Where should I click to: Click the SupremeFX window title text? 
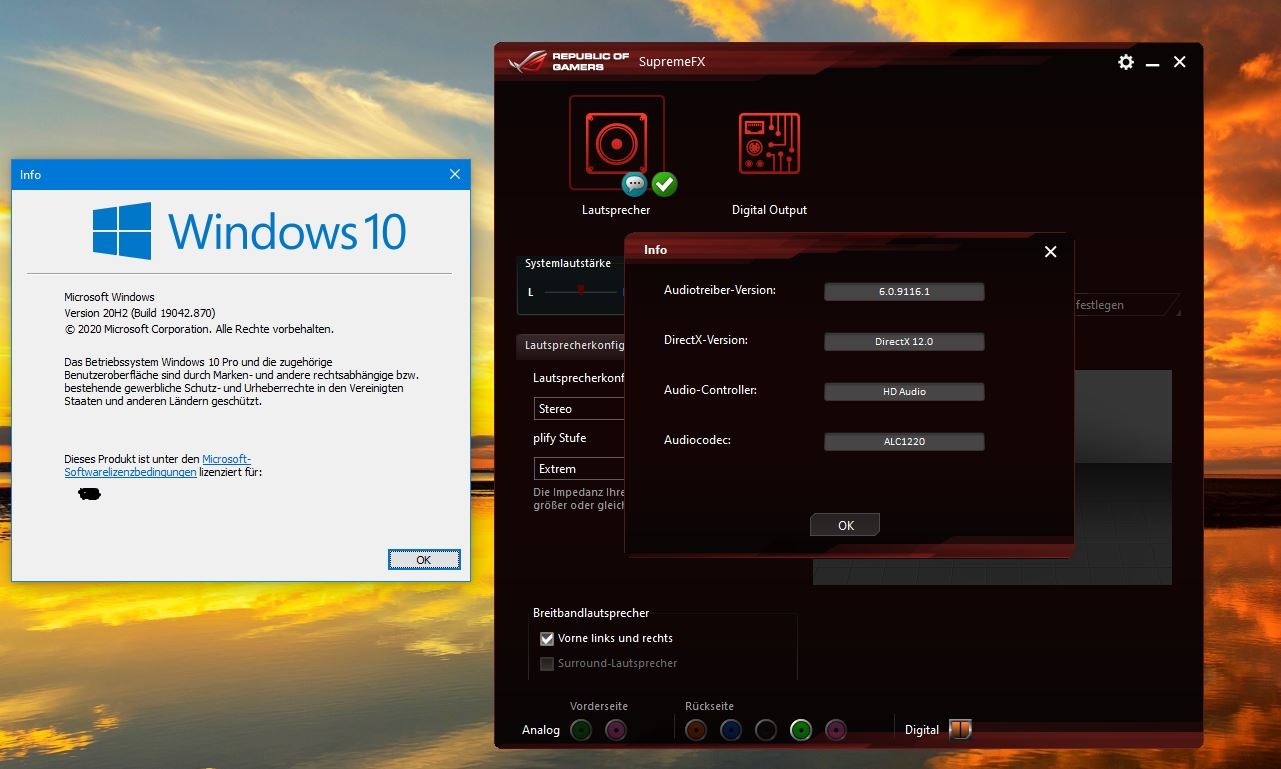tap(672, 62)
